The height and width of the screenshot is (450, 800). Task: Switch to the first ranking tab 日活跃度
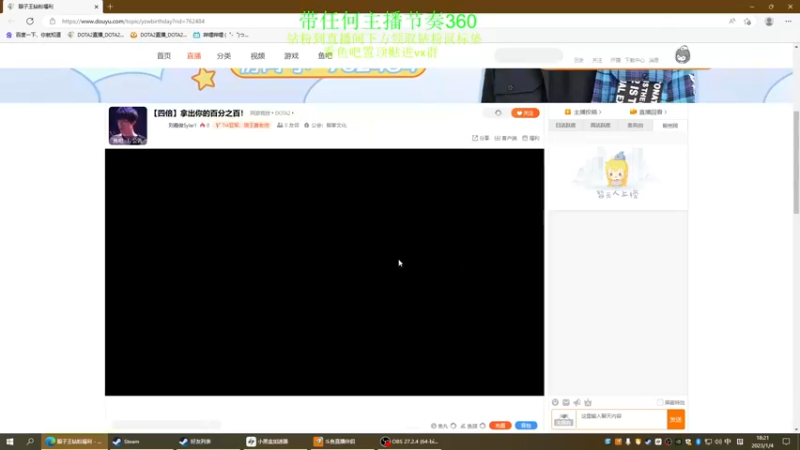(565, 126)
